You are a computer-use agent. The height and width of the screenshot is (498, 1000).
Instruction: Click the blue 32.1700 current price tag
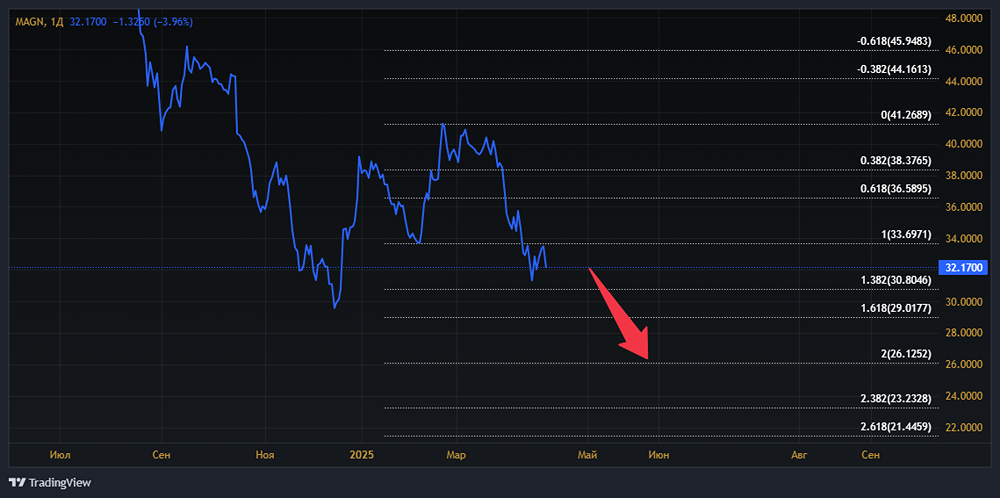point(967,267)
